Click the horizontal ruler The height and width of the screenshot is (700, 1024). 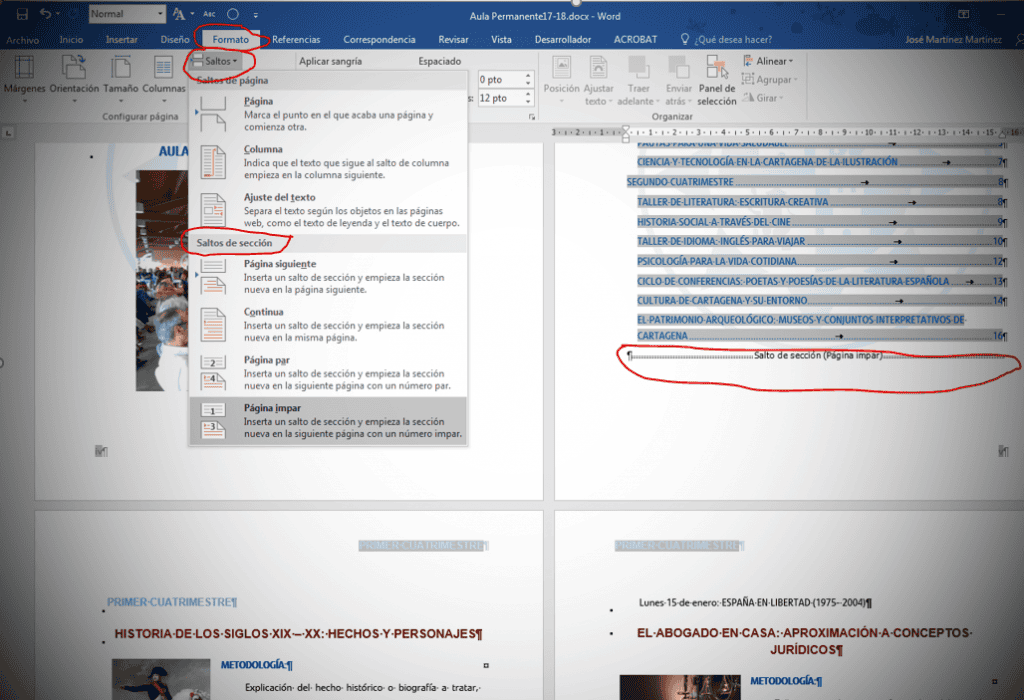(784, 132)
